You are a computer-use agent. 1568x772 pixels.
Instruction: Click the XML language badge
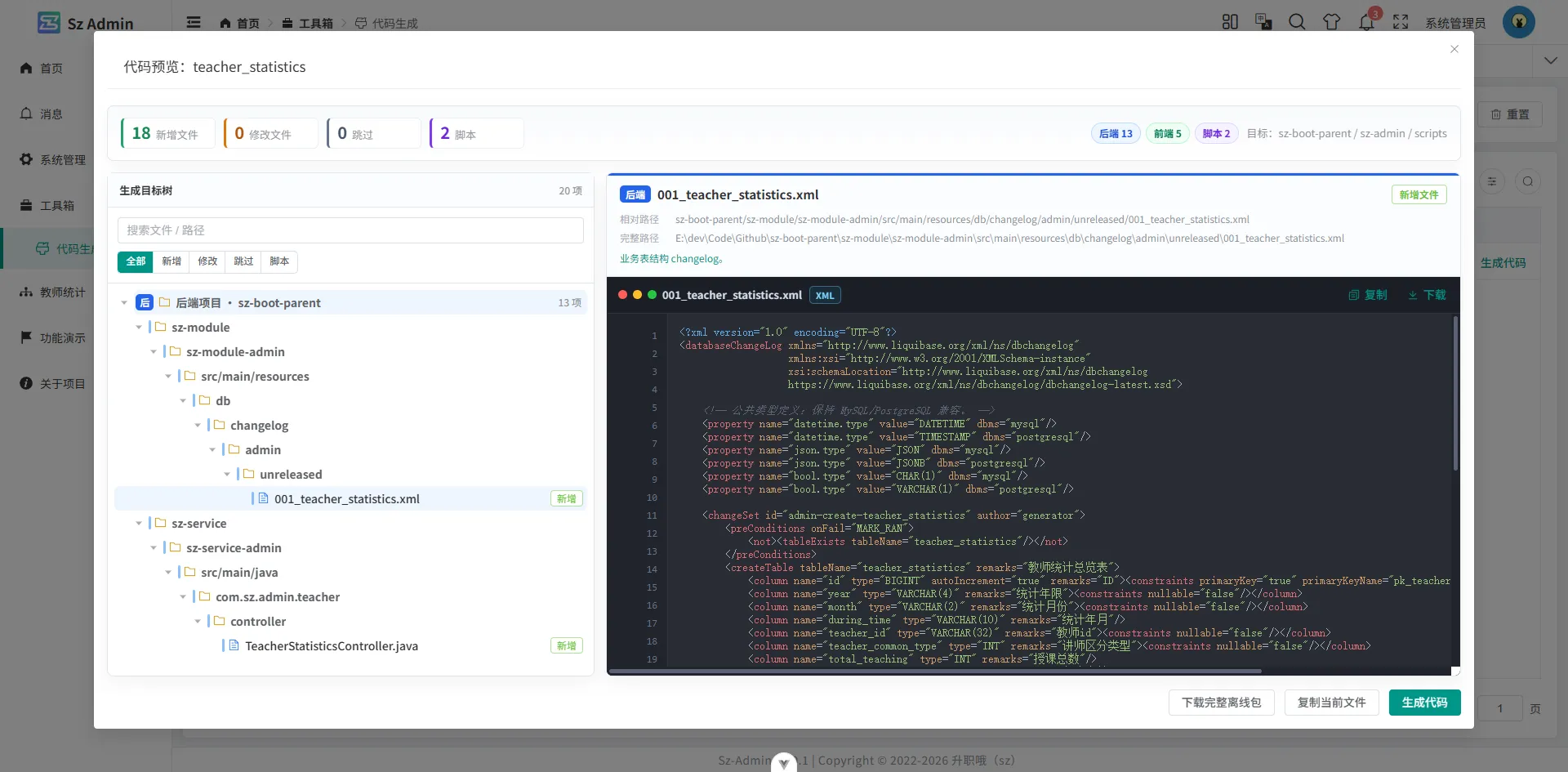(x=825, y=295)
